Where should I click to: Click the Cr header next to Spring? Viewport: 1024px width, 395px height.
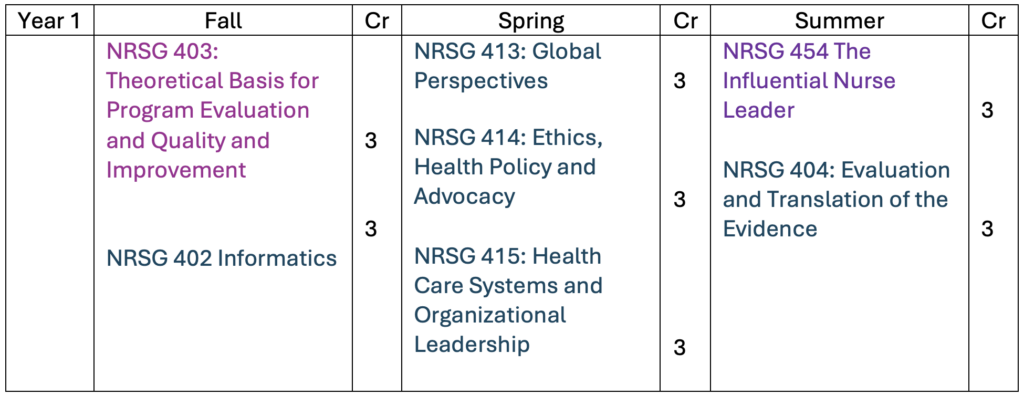(685, 22)
